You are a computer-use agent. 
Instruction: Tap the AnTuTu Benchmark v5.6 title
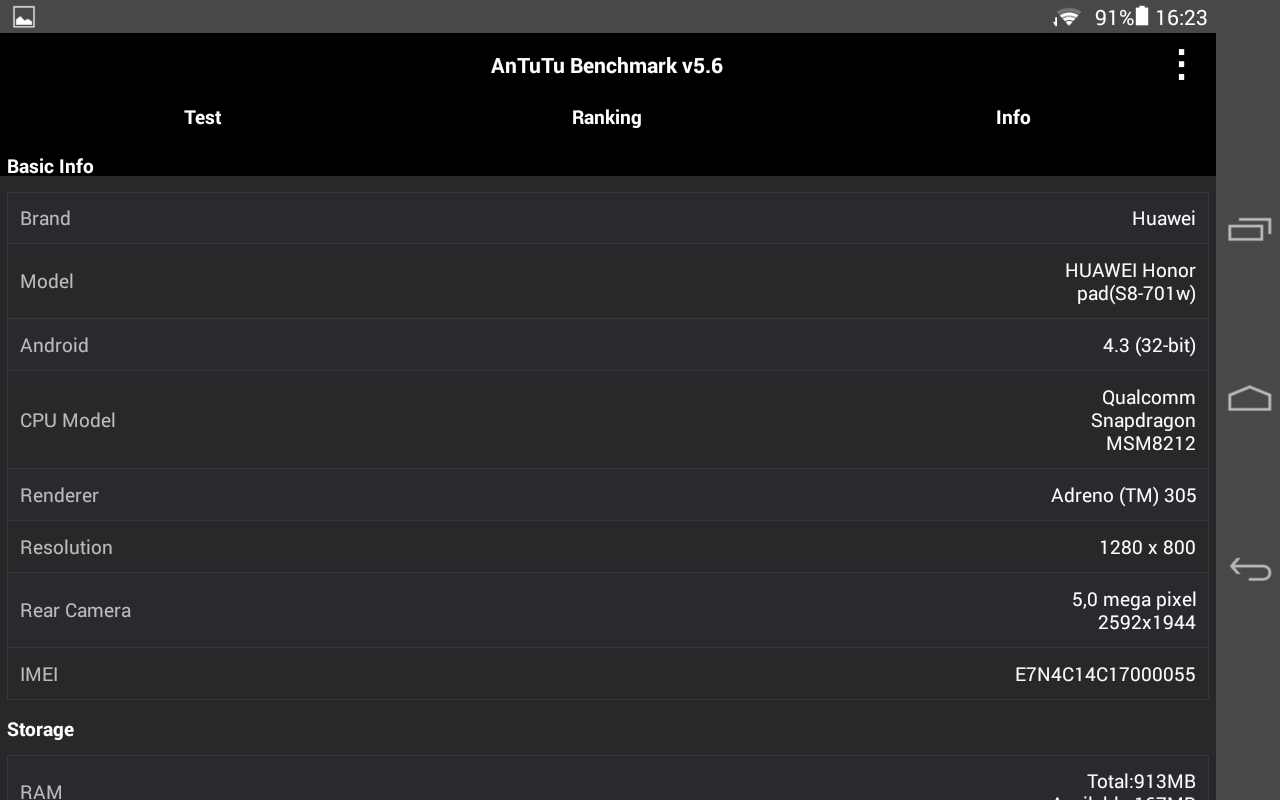coord(606,66)
